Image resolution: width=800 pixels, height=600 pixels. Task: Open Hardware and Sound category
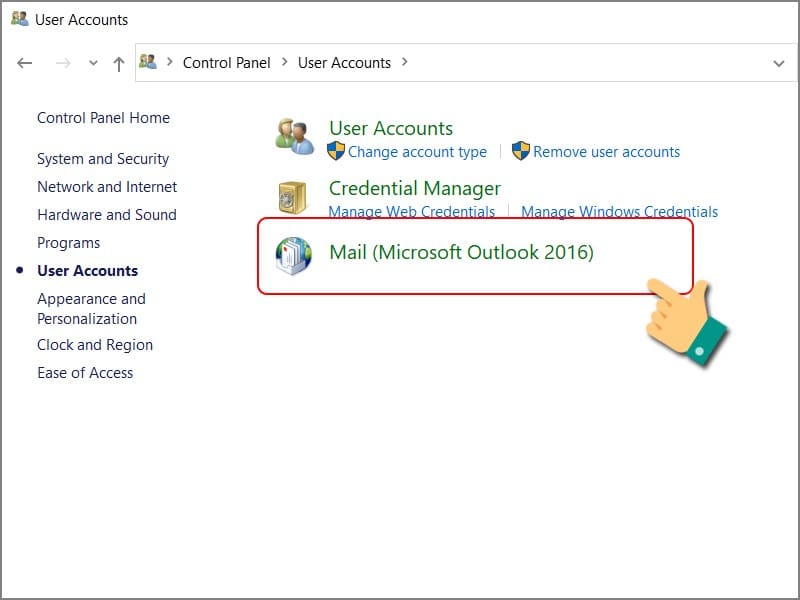[x=107, y=215]
